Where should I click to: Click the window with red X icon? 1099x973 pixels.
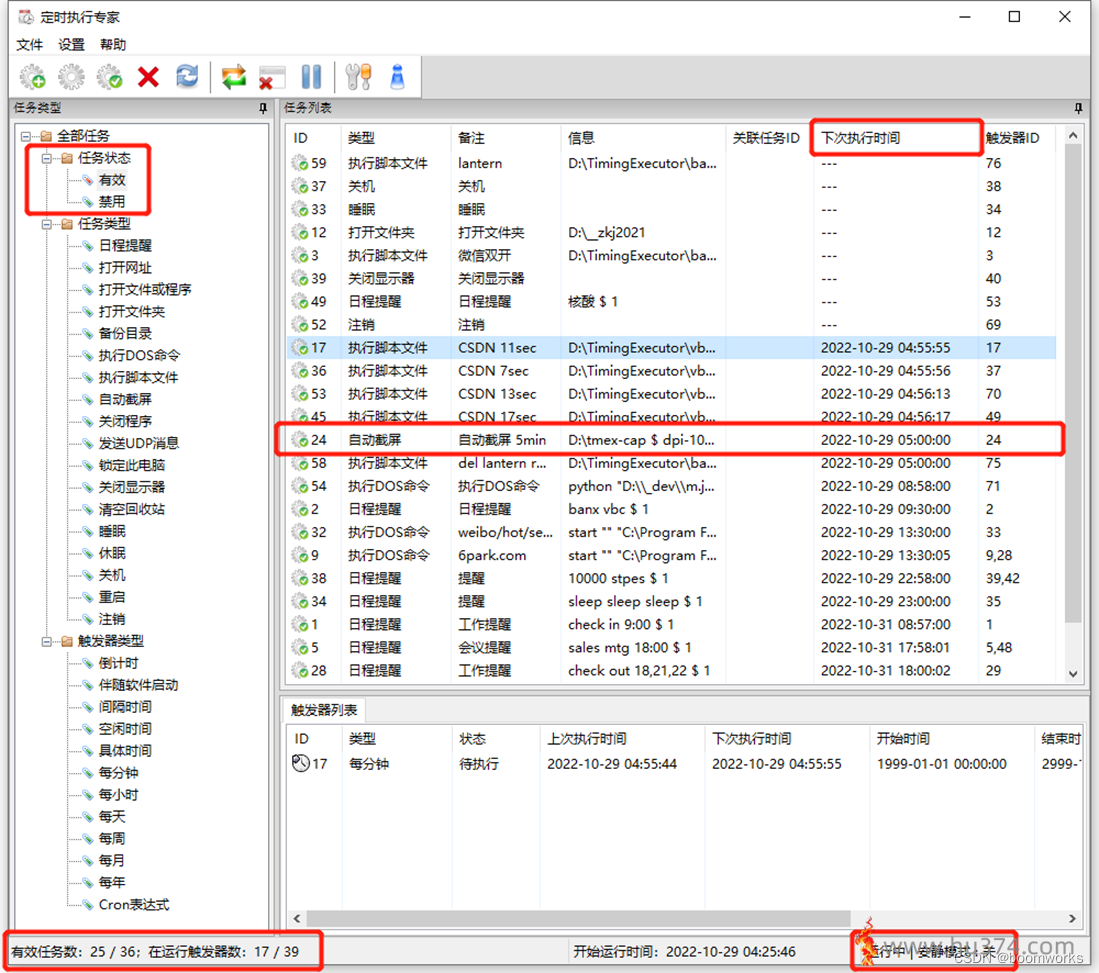272,77
